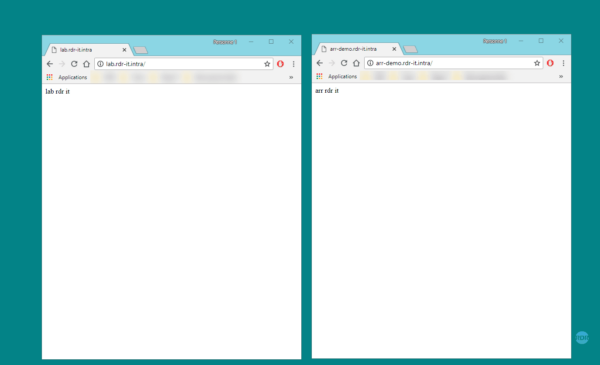
Task: Open Chrome menu in arr-demo.rdr-it.intra window
Action: [x=563, y=63]
